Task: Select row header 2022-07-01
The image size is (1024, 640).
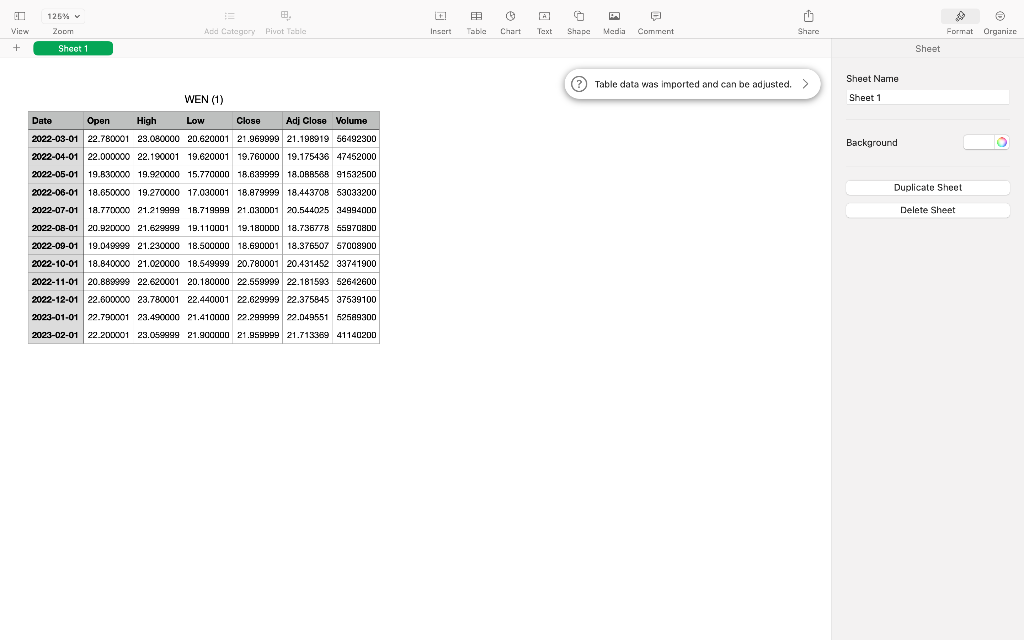Action: click(56, 210)
